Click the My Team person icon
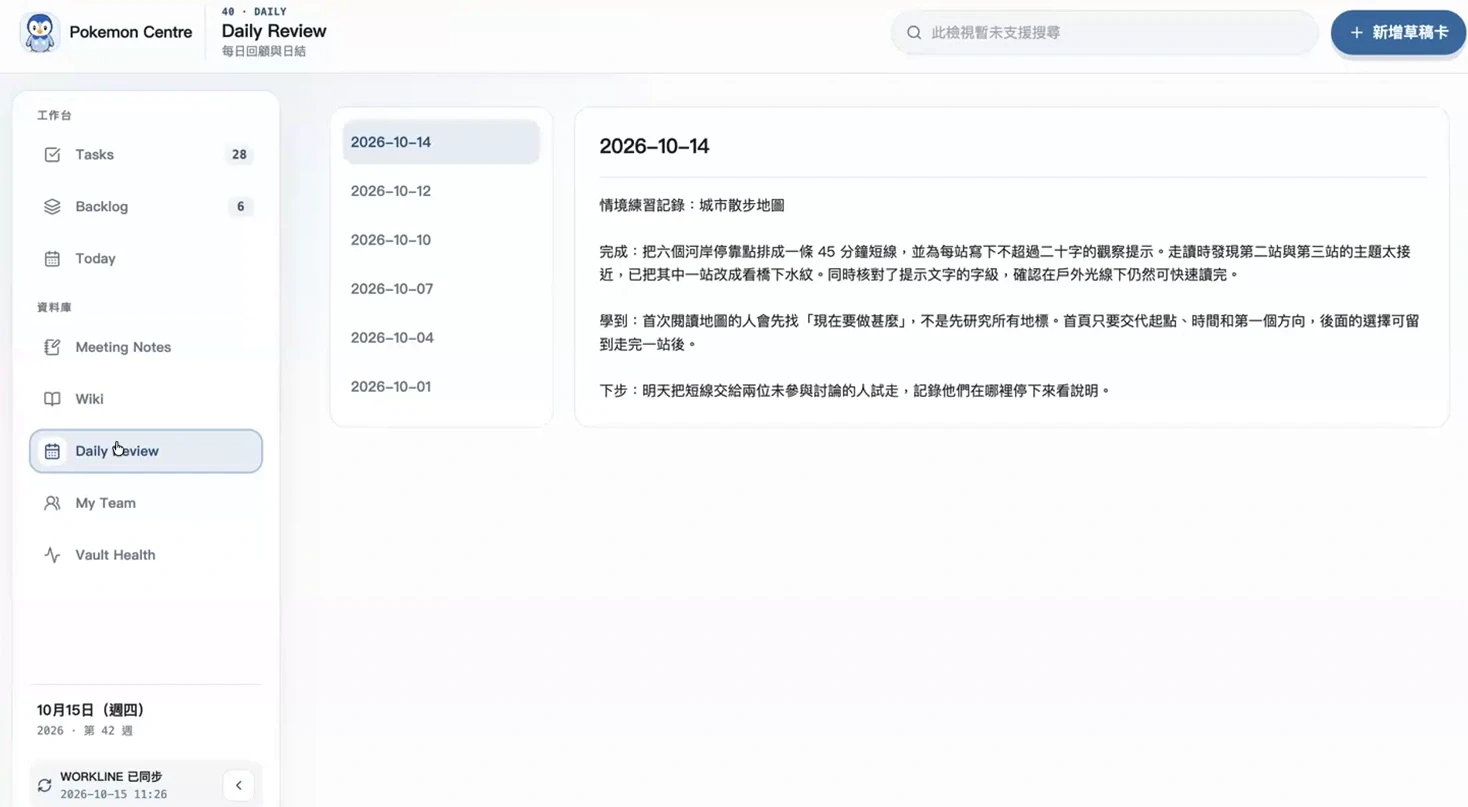 click(52, 503)
